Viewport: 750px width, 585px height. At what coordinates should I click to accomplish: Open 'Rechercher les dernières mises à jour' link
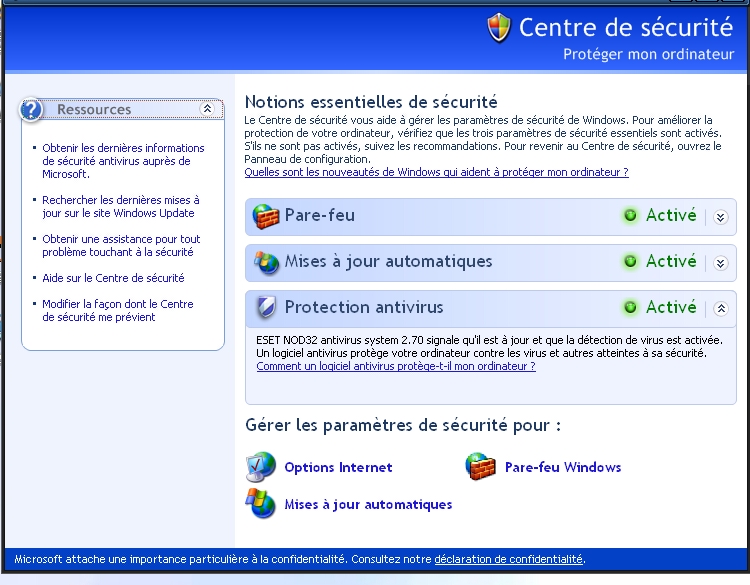click(120, 206)
